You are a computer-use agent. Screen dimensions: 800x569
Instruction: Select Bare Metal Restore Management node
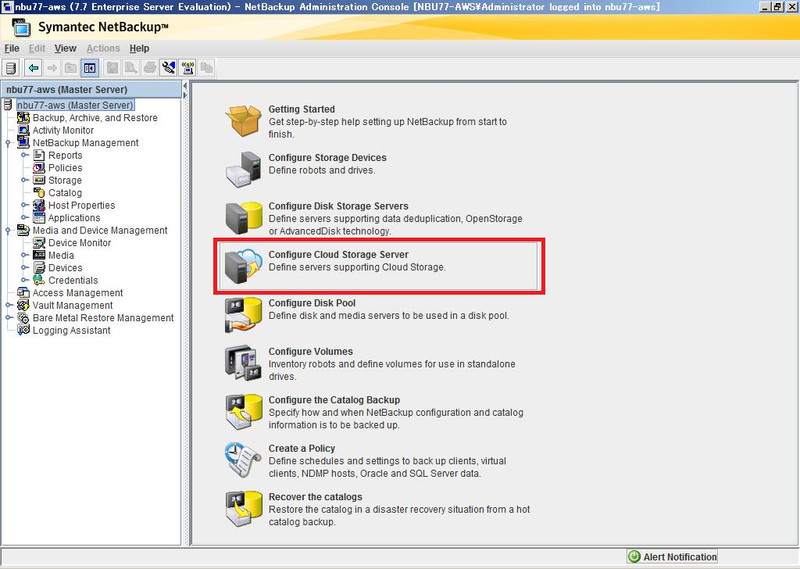103,318
